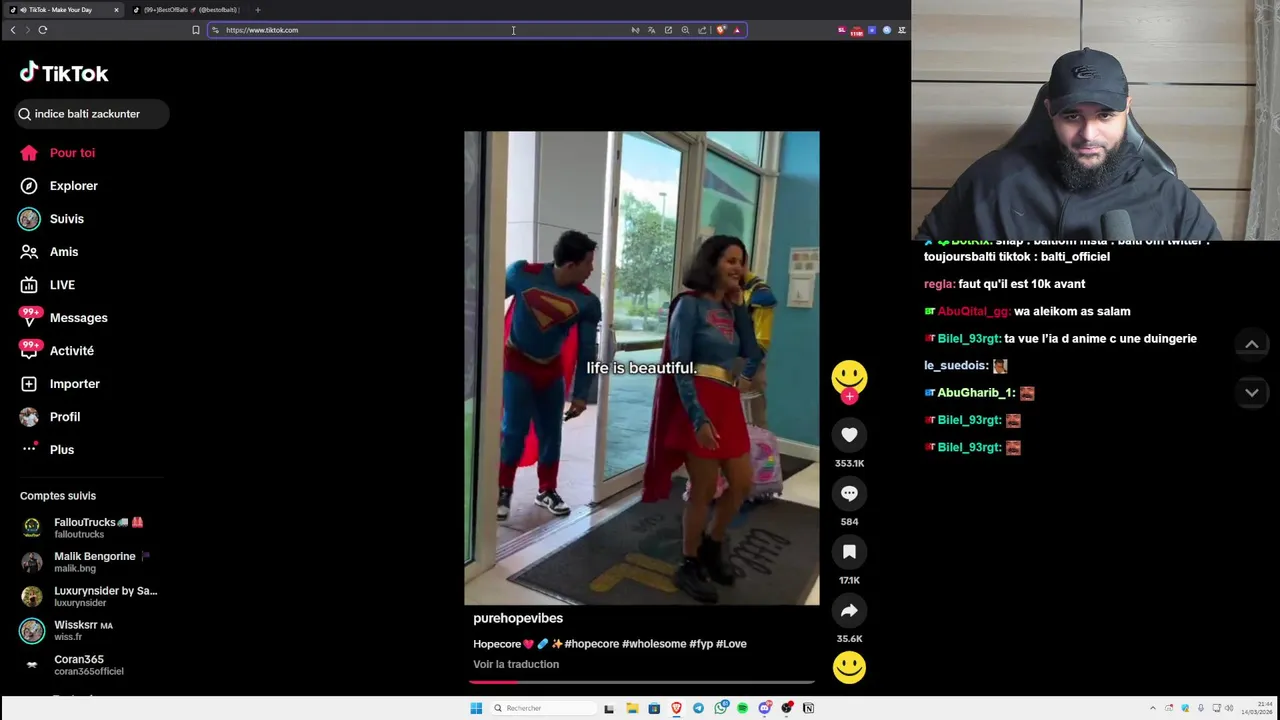
Task: Select Pour toi feed
Action: (x=58, y=153)
